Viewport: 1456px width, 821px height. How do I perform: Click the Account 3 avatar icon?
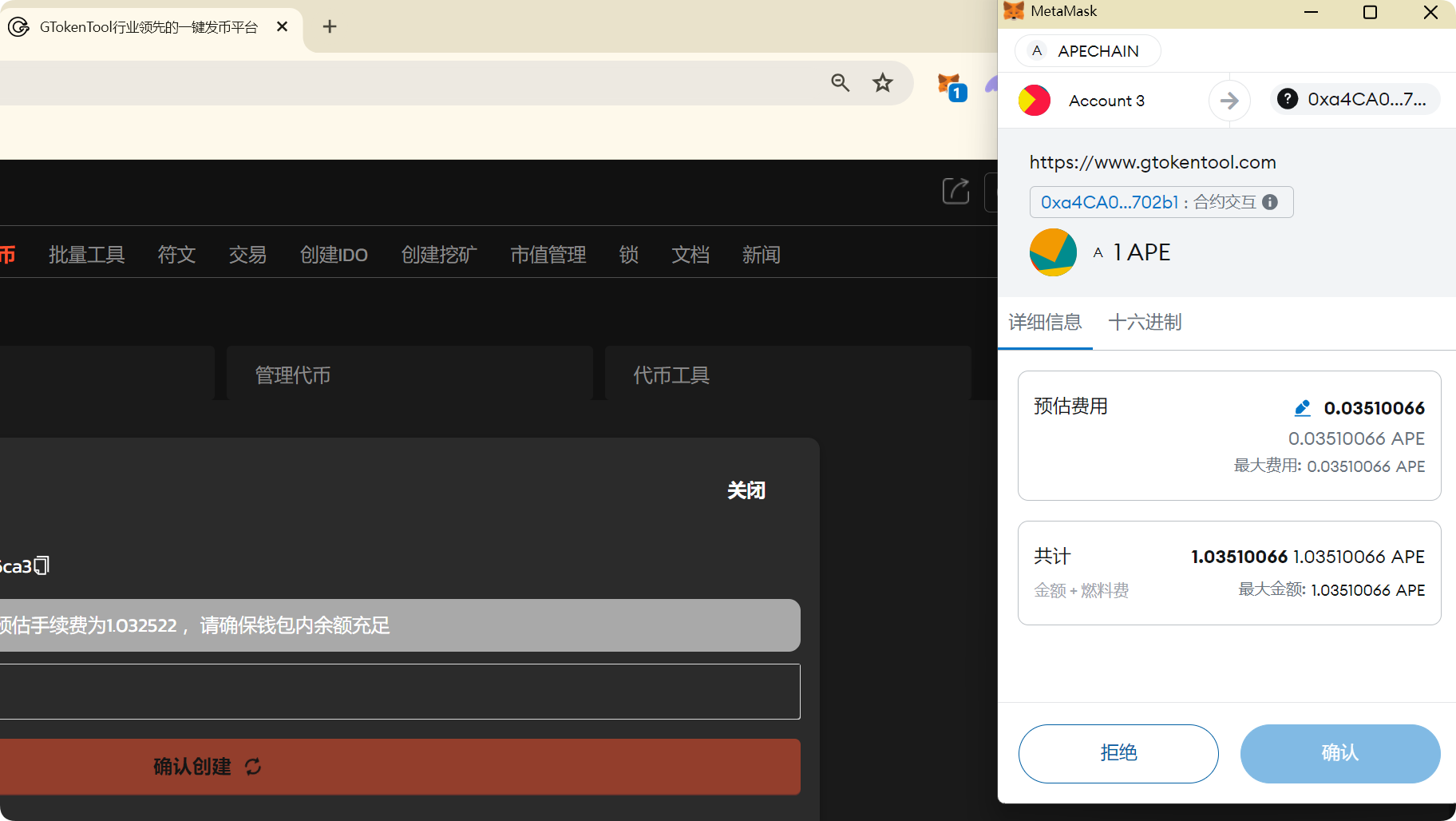[x=1035, y=101]
